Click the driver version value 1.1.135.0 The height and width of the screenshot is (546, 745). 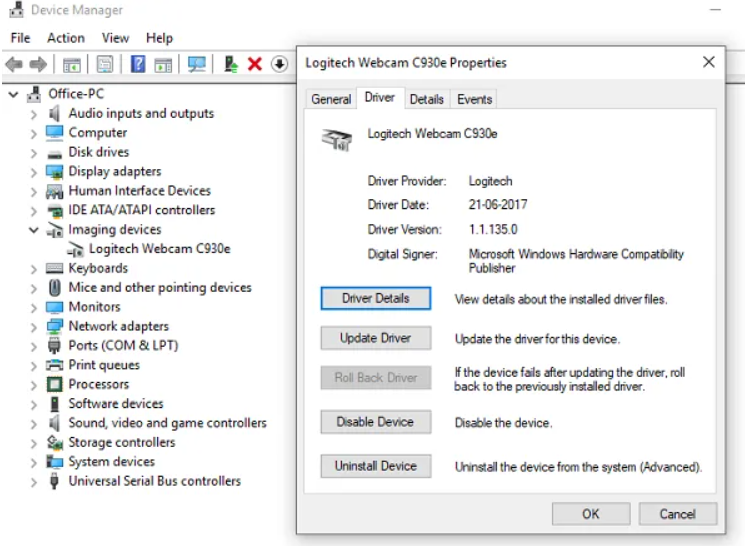493,230
